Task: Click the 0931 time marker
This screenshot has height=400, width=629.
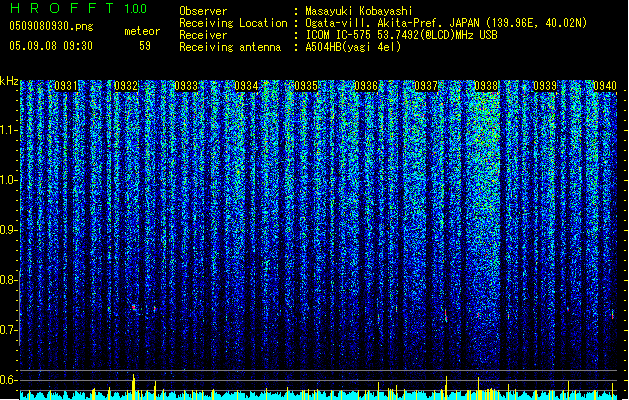Action: (66, 86)
